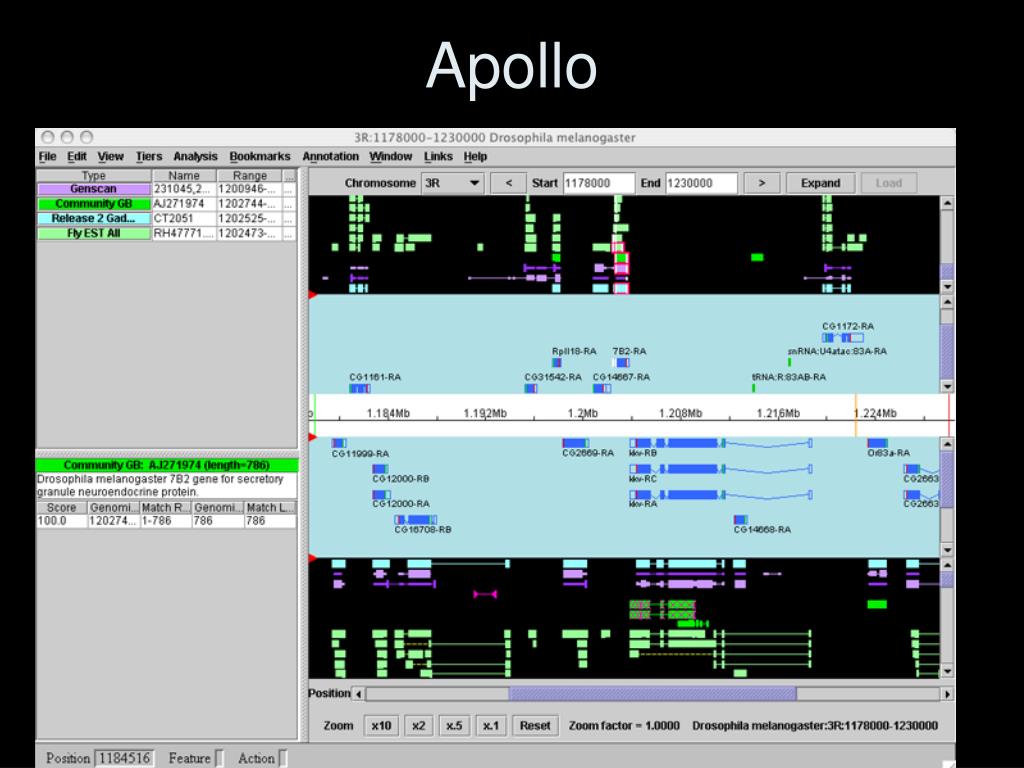The image size is (1024, 768).
Task: Open the Window menu
Action: click(391, 157)
